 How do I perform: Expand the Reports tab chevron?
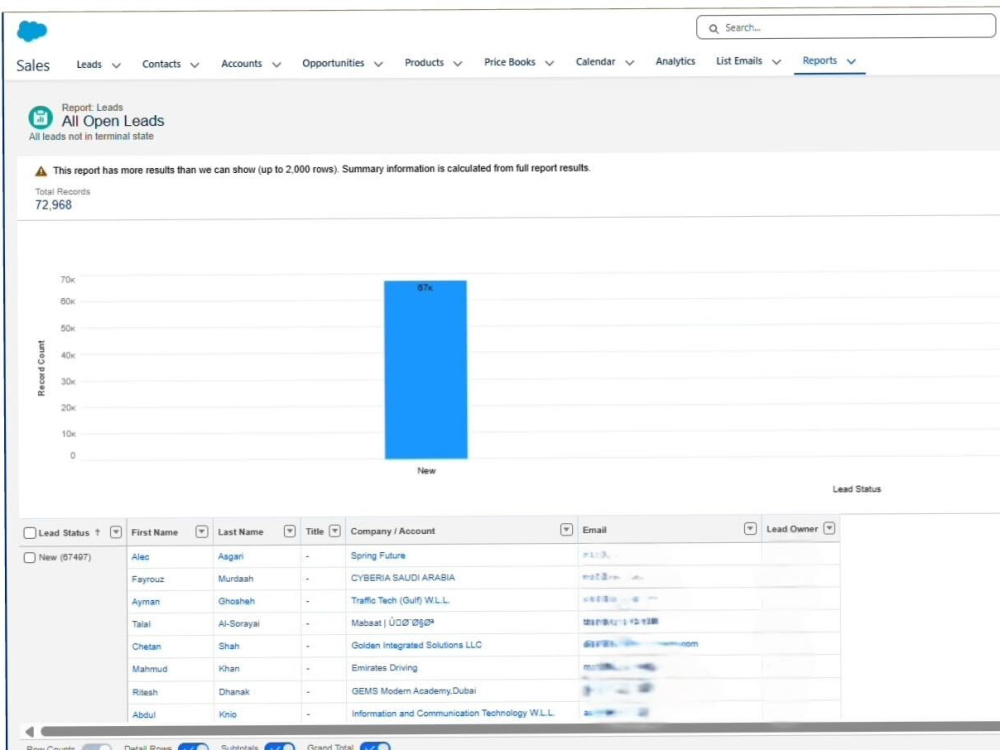click(x=851, y=61)
